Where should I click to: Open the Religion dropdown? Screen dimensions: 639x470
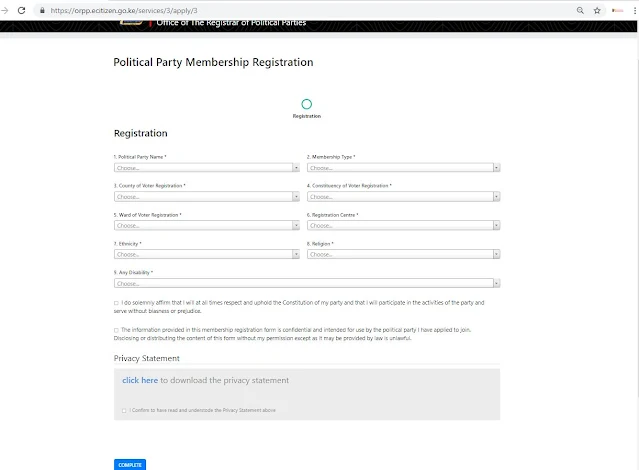(403, 254)
